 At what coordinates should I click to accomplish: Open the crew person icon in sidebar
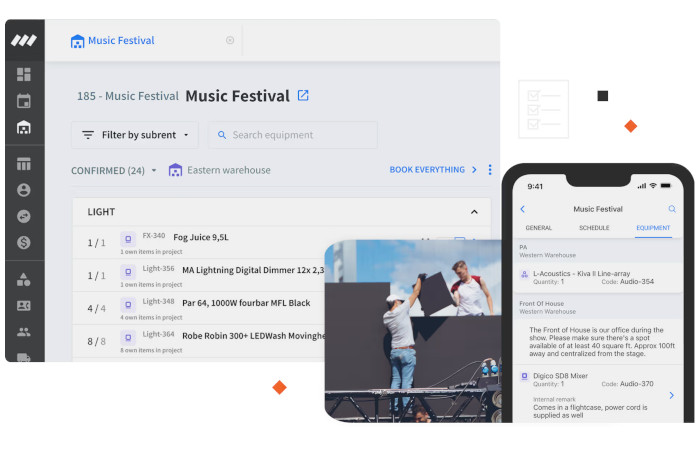24,190
